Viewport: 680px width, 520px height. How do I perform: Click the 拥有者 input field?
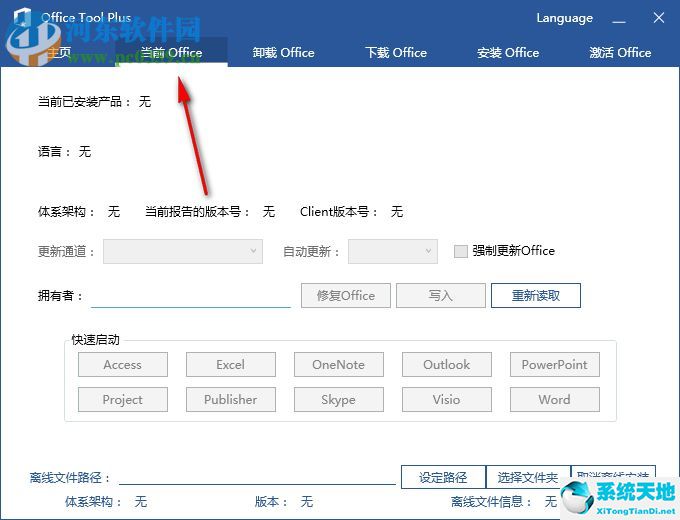pyautogui.click(x=191, y=296)
